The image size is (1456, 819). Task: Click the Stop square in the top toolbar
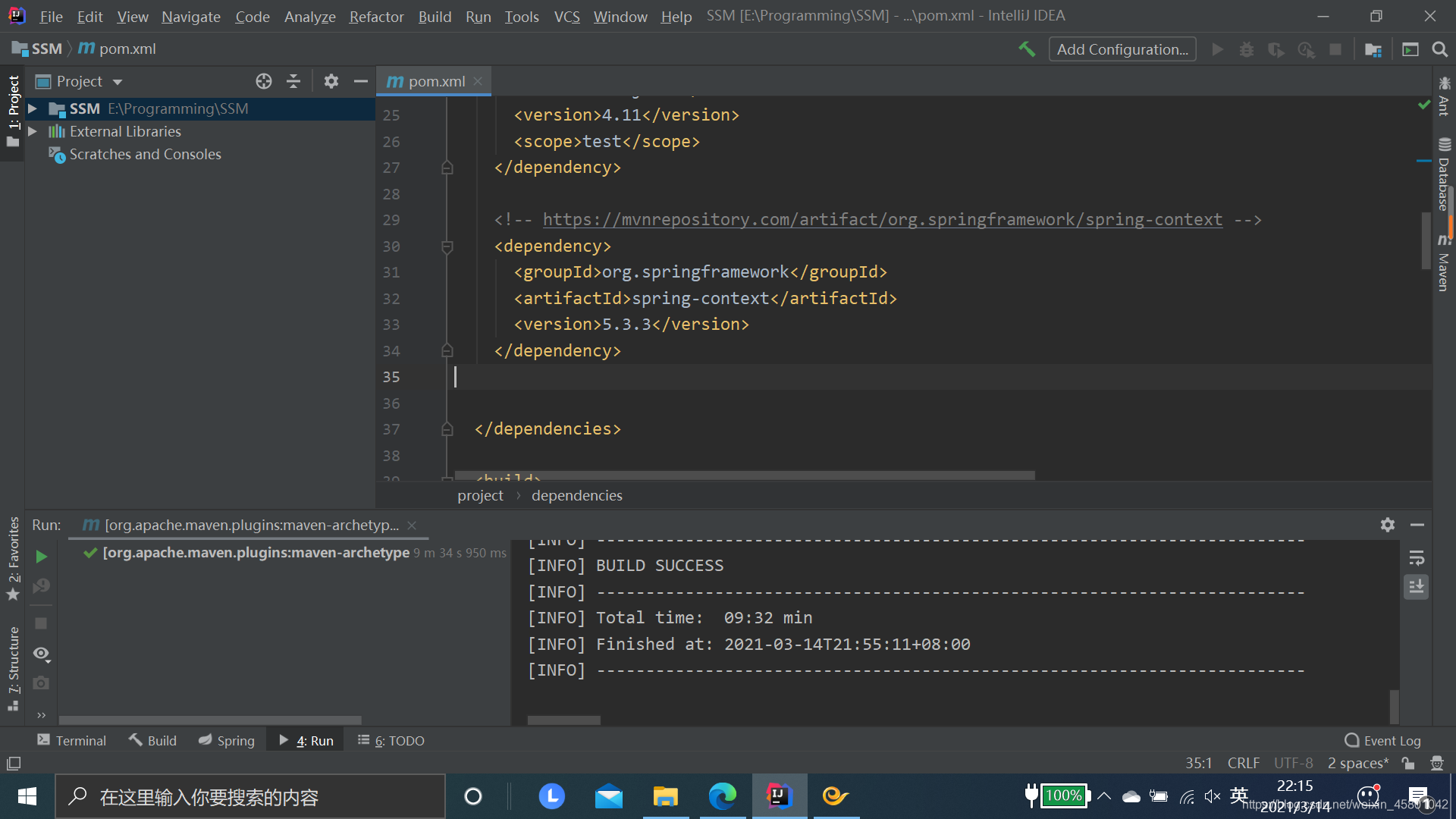(x=1335, y=49)
